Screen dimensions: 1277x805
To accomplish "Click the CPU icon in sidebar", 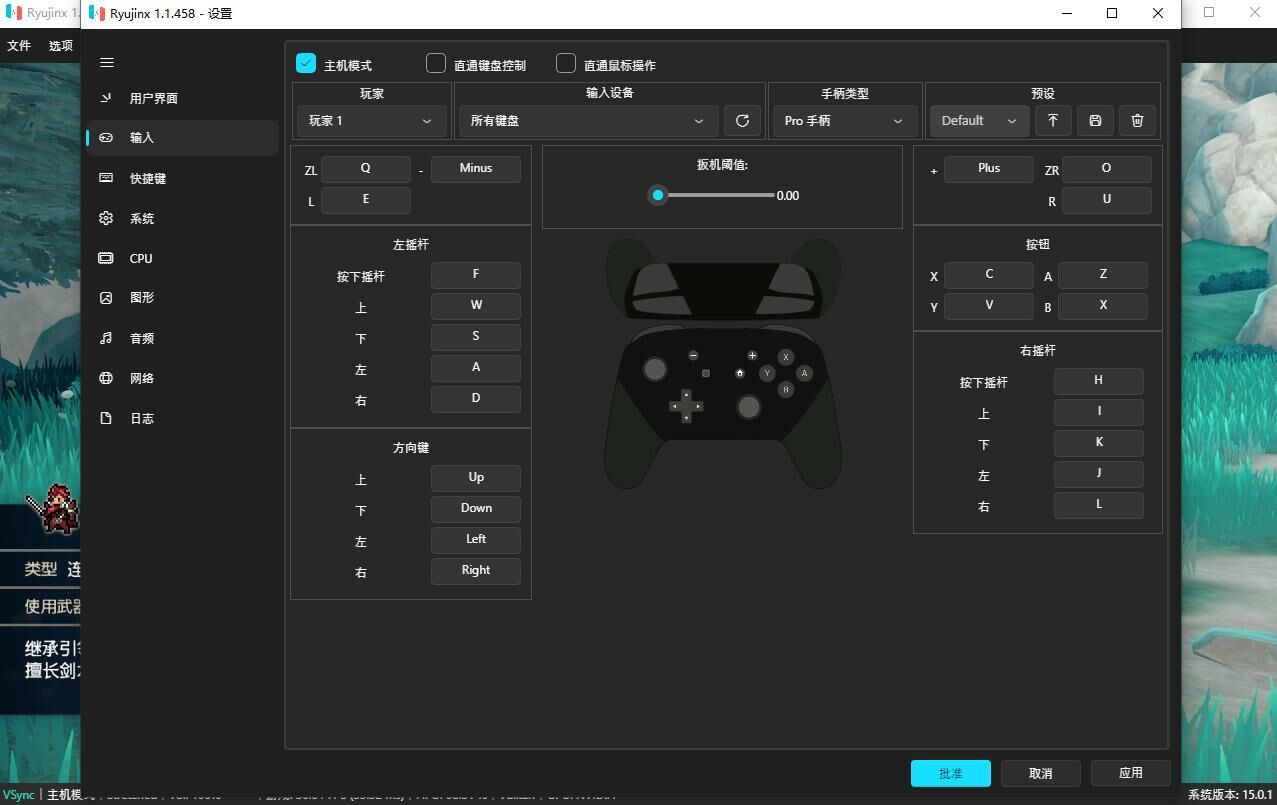I will (x=106, y=258).
